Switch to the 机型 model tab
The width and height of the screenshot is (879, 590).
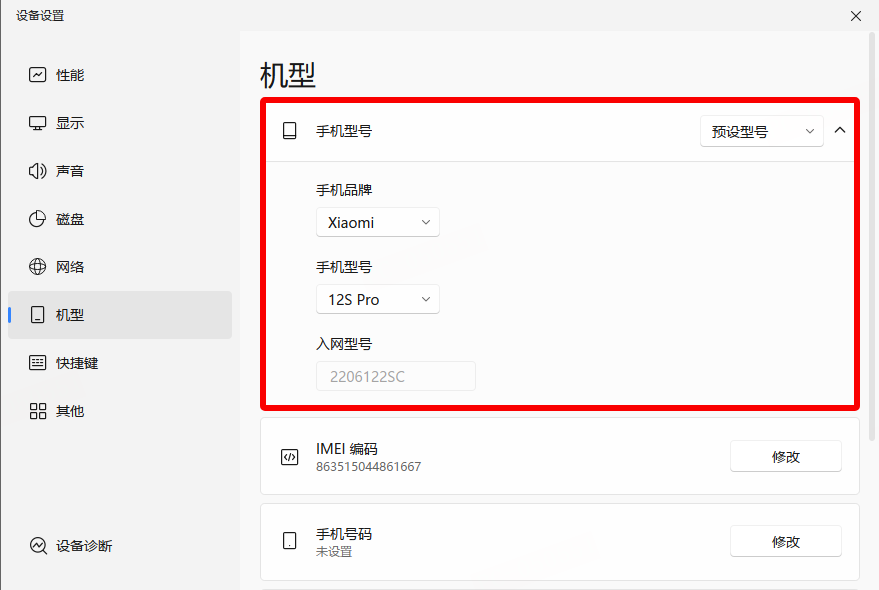point(120,315)
